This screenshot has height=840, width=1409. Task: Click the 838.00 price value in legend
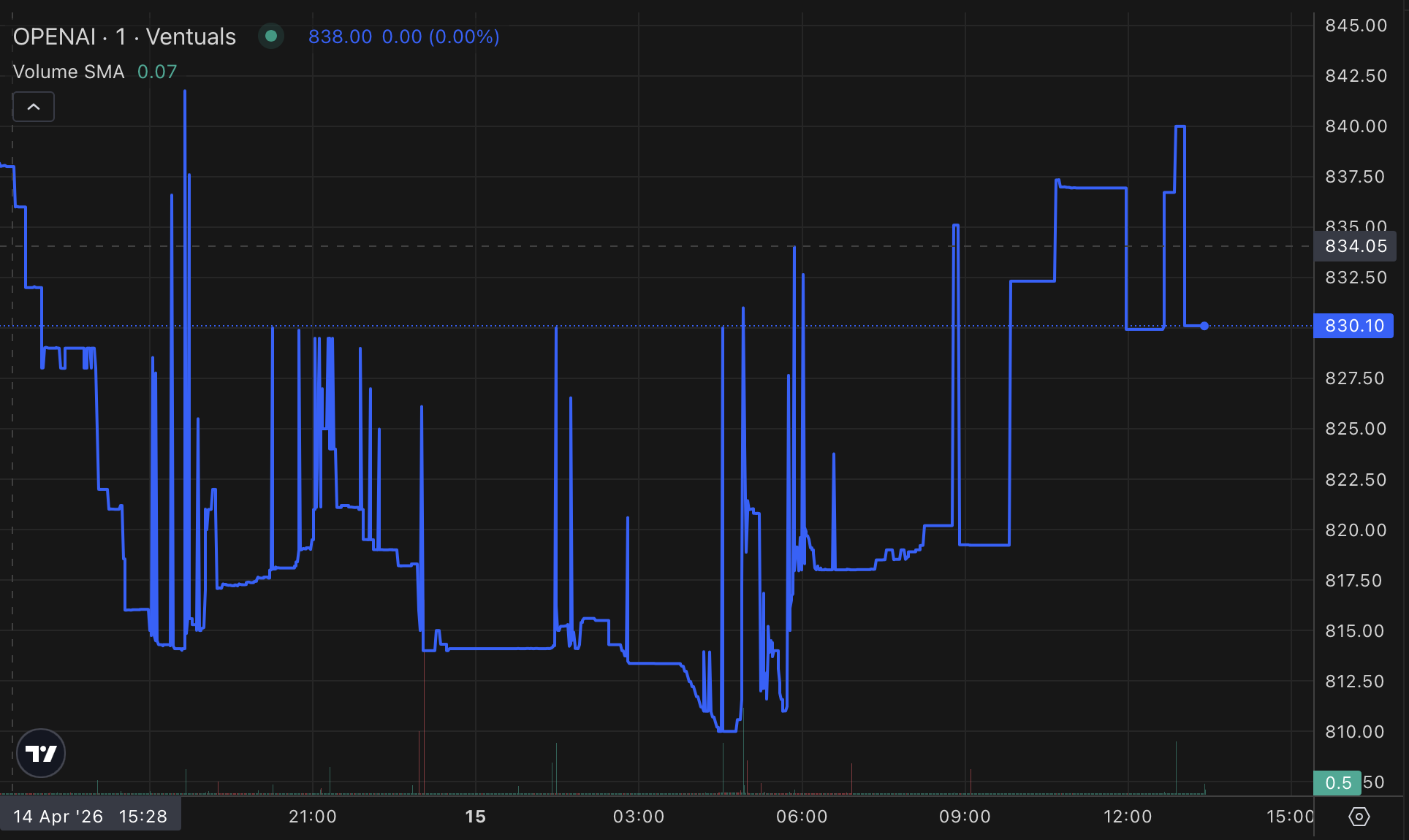[340, 37]
